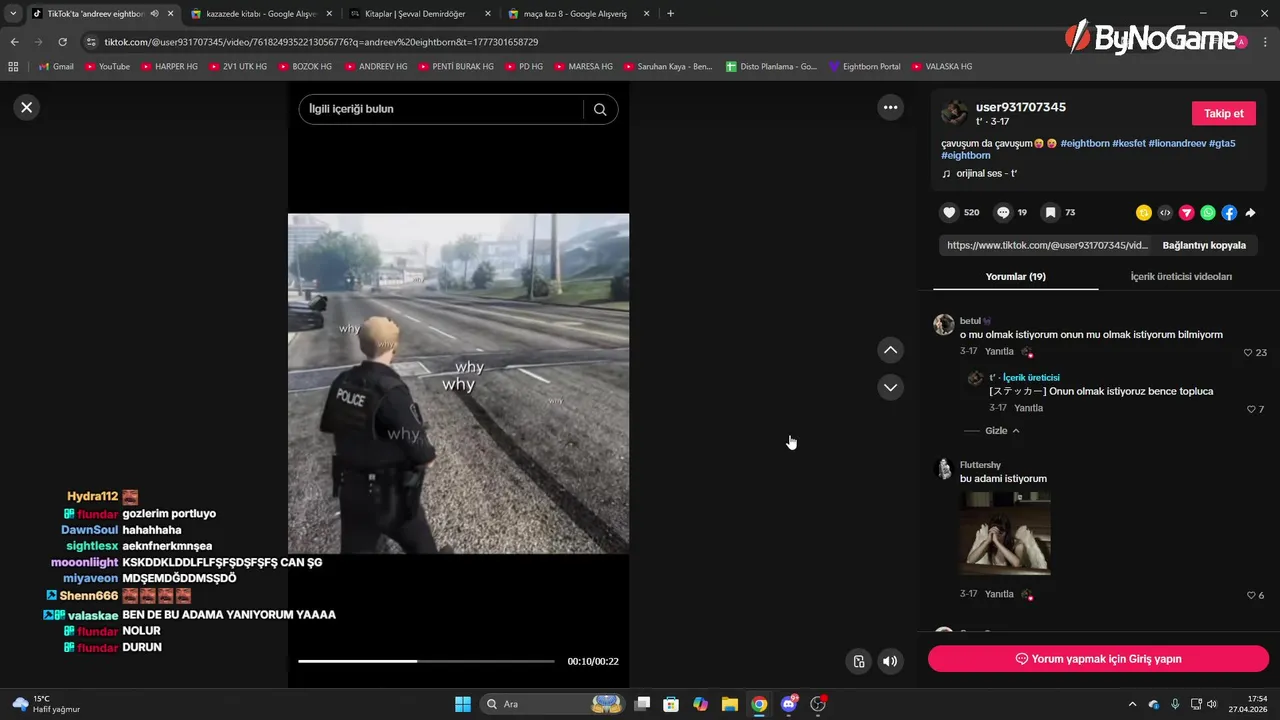
Task: Mute the TikTok tab via speaker icon
Action: (154, 14)
